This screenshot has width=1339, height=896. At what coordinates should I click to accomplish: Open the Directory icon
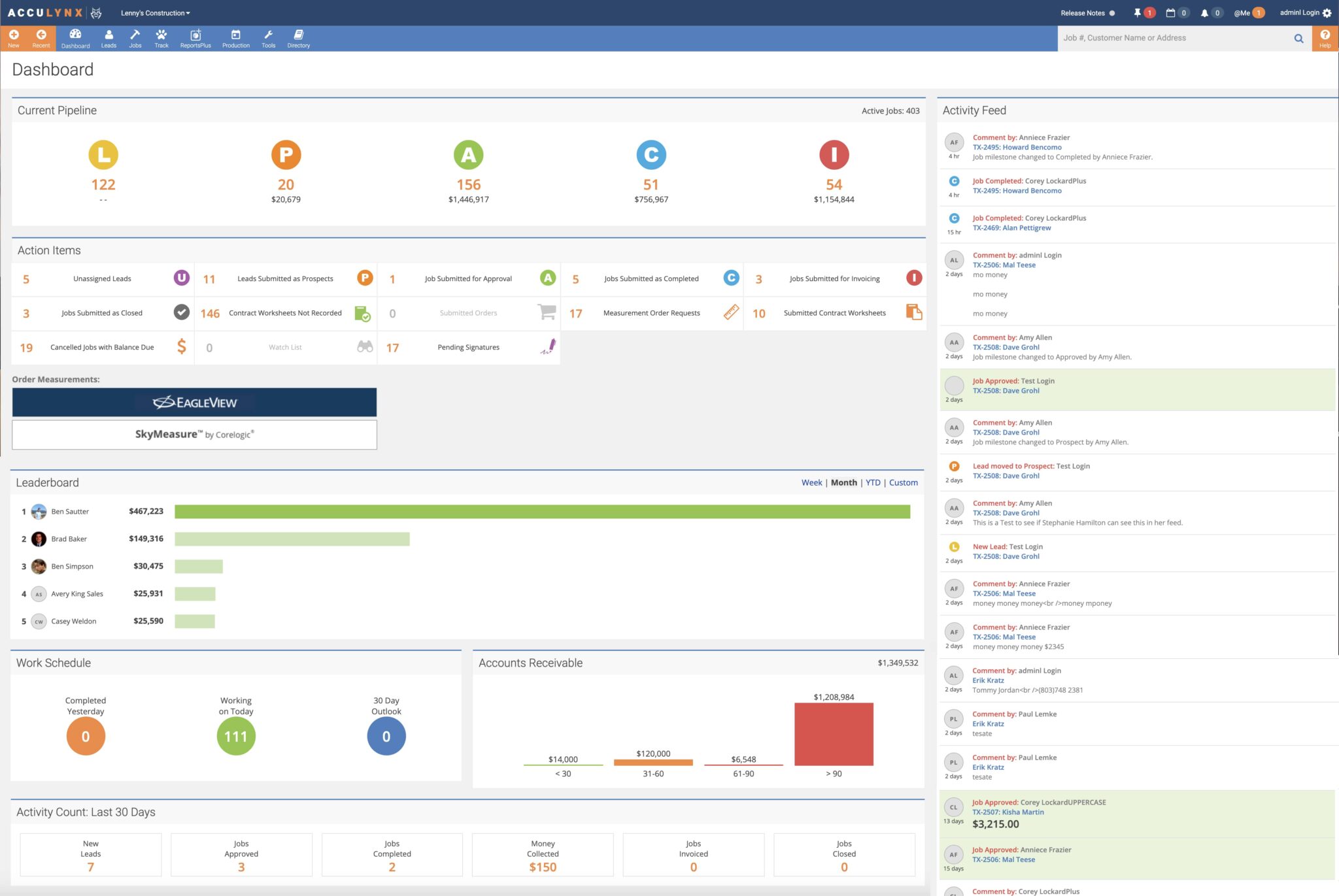[x=298, y=36]
